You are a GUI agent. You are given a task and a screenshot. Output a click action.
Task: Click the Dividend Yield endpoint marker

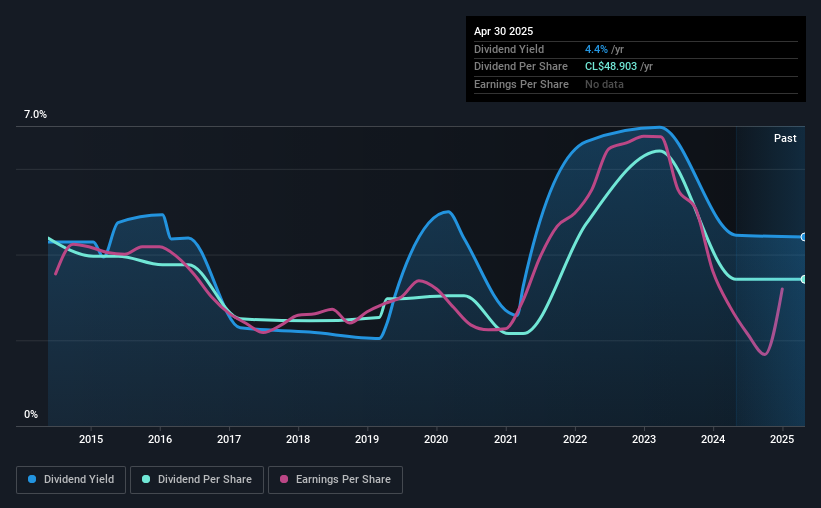click(x=804, y=237)
